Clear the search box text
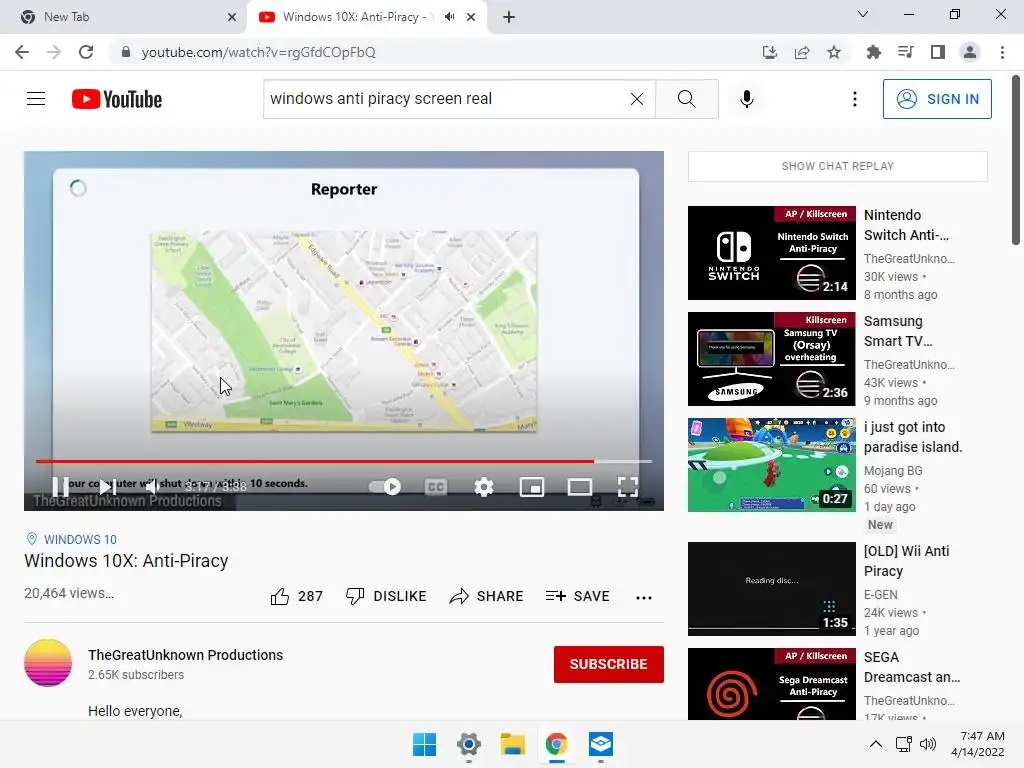 tap(637, 99)
